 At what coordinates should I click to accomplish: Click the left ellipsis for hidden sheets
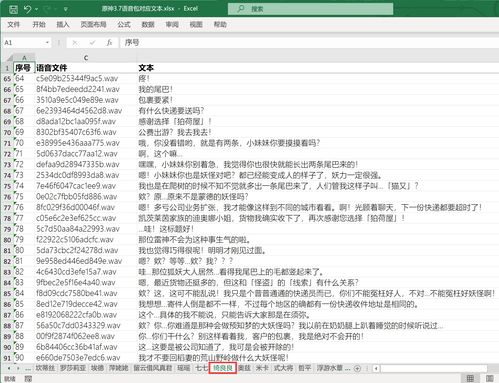pyautogui.click(x=28, y=368)
